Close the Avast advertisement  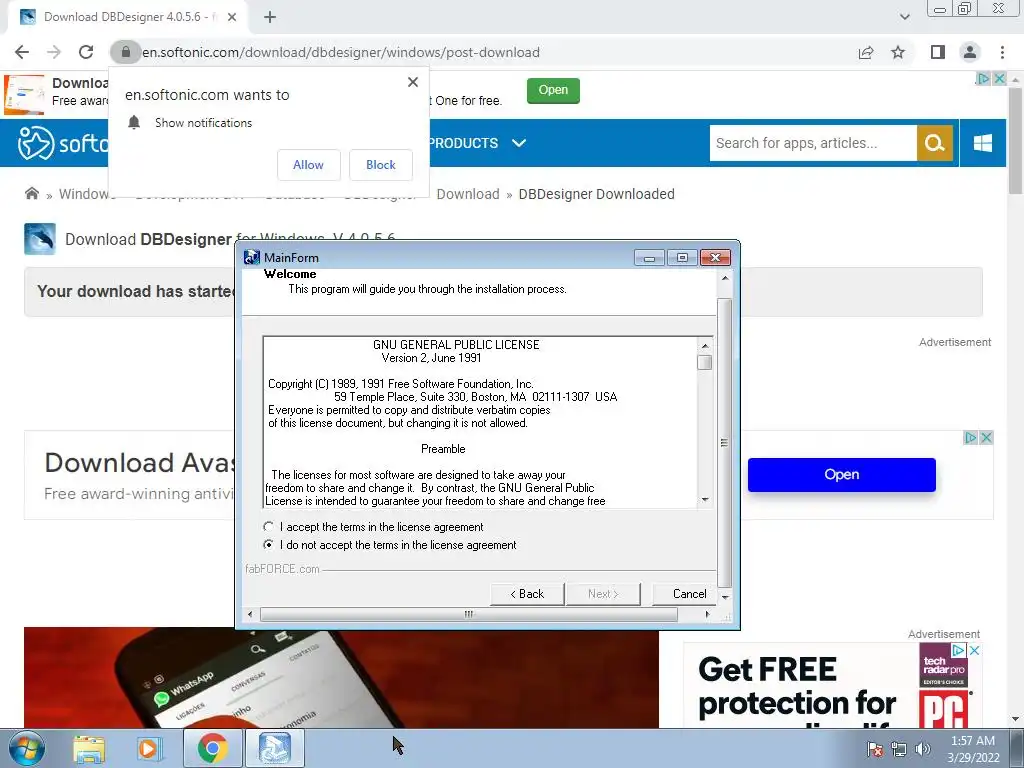[986, 438]
